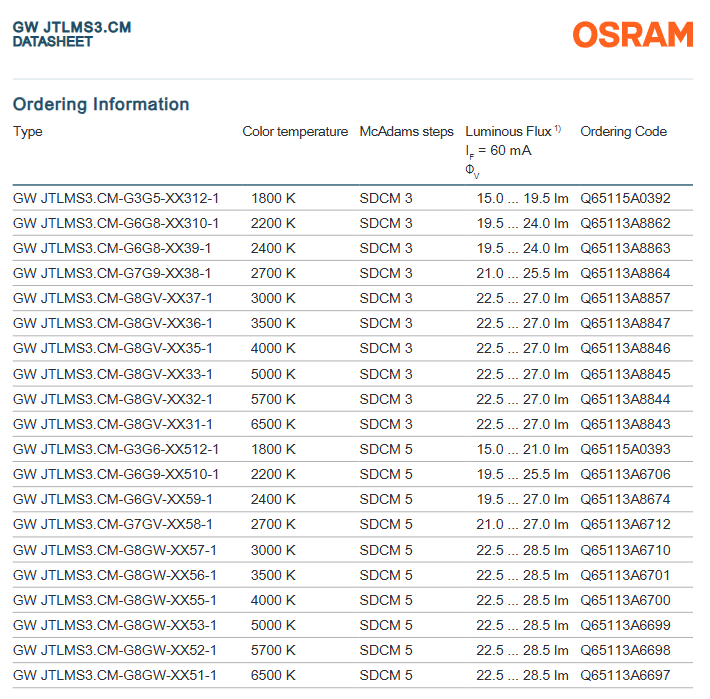Click ordering code Q65113A8843
Screen dimensions: 710x699
tap(625, 424)
